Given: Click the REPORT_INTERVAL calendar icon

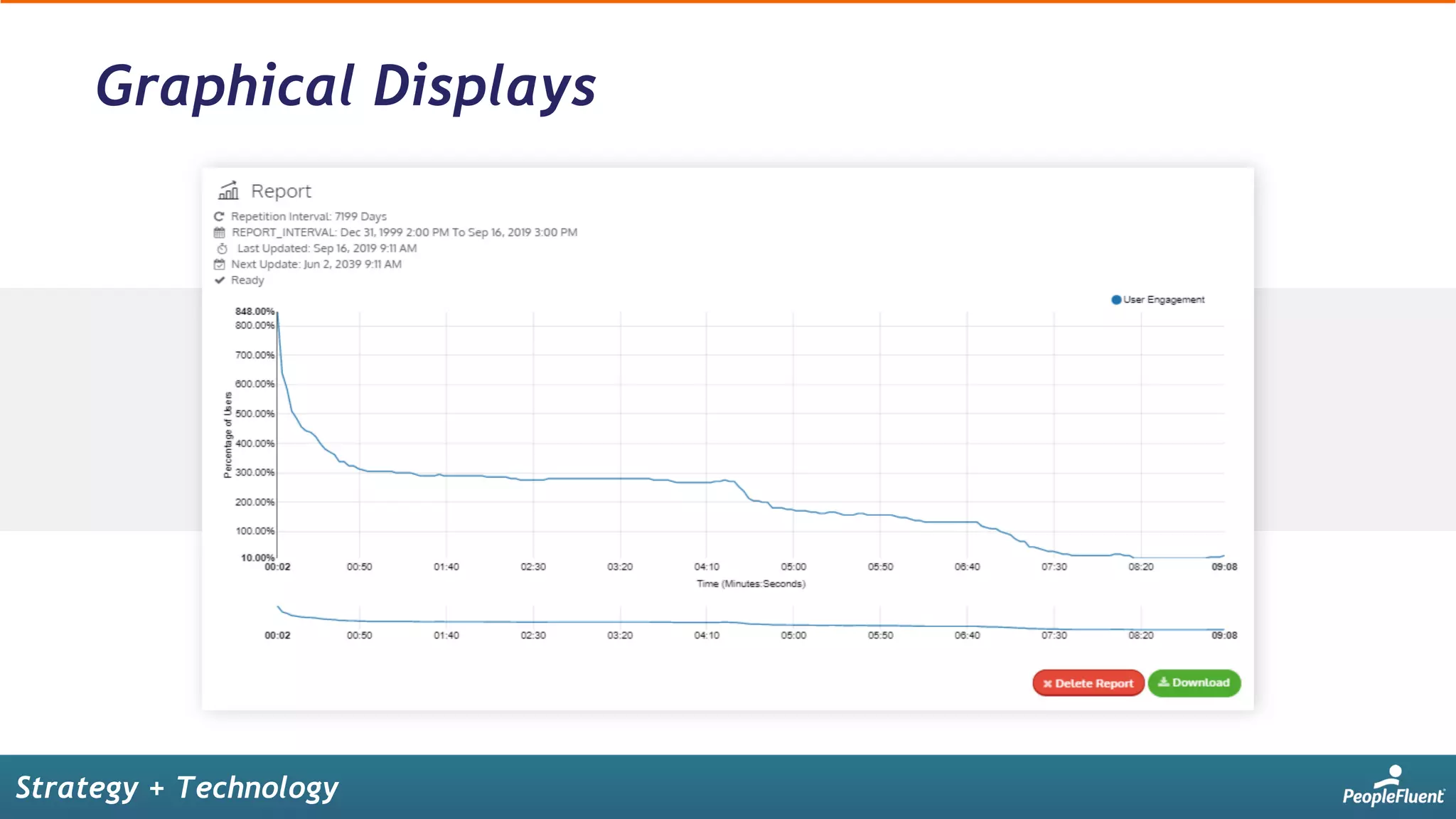Looking at the screenshot, I should (219, 232).
